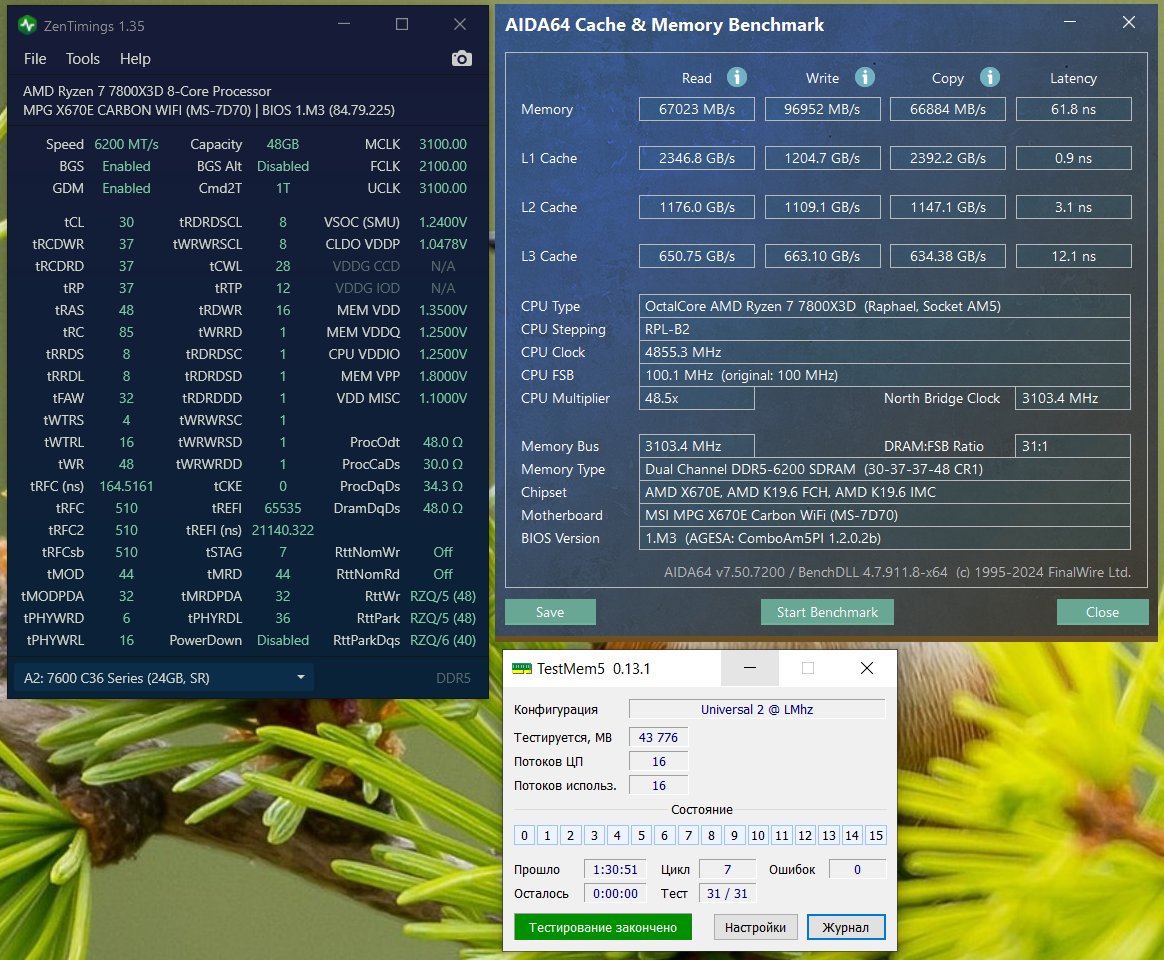Close the AIDA64 benchmark window
This screenshot has width=1164, height=960.
click(1128, 22)
